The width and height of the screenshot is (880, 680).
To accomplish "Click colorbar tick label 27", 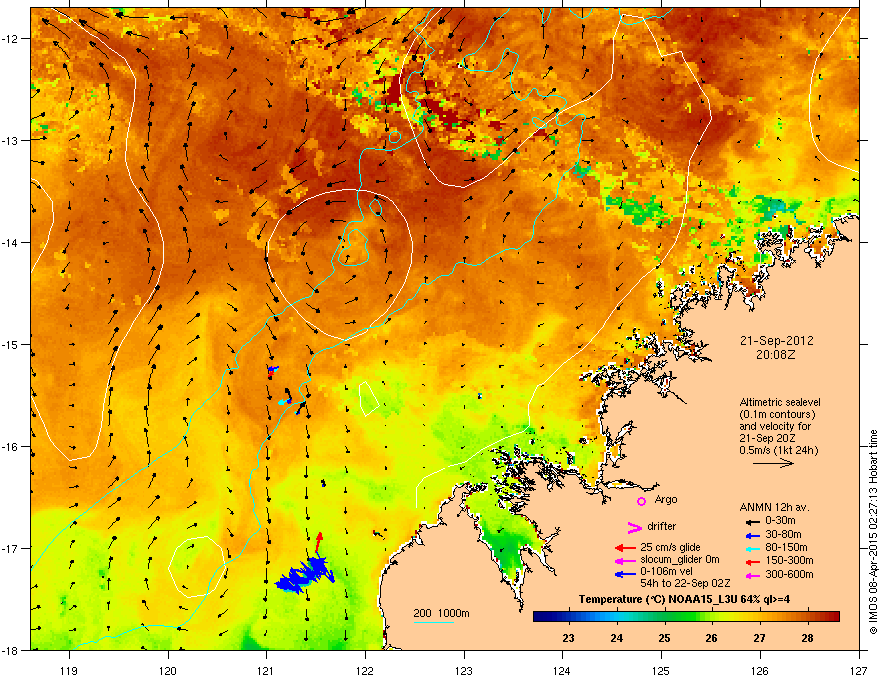I will point(759,638).
